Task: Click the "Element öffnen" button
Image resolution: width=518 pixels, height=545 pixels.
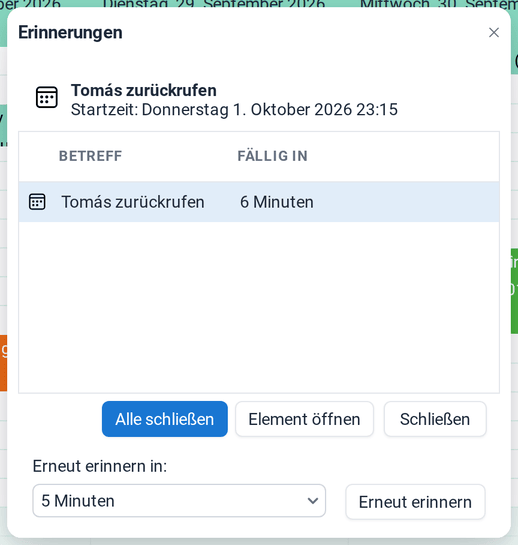Action: coord(304,419)
